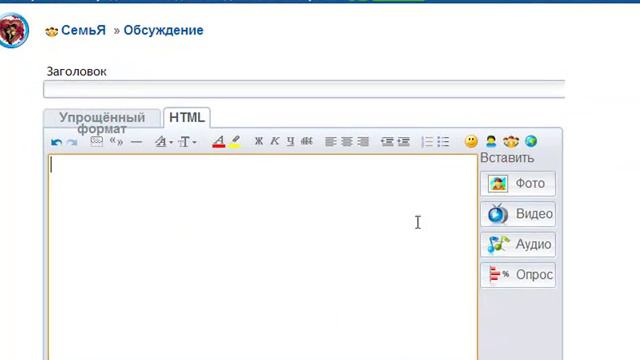This screenshot has width=640, height=360.
Task: Open the smiley emoticon picker
Action: coord(471,142)
